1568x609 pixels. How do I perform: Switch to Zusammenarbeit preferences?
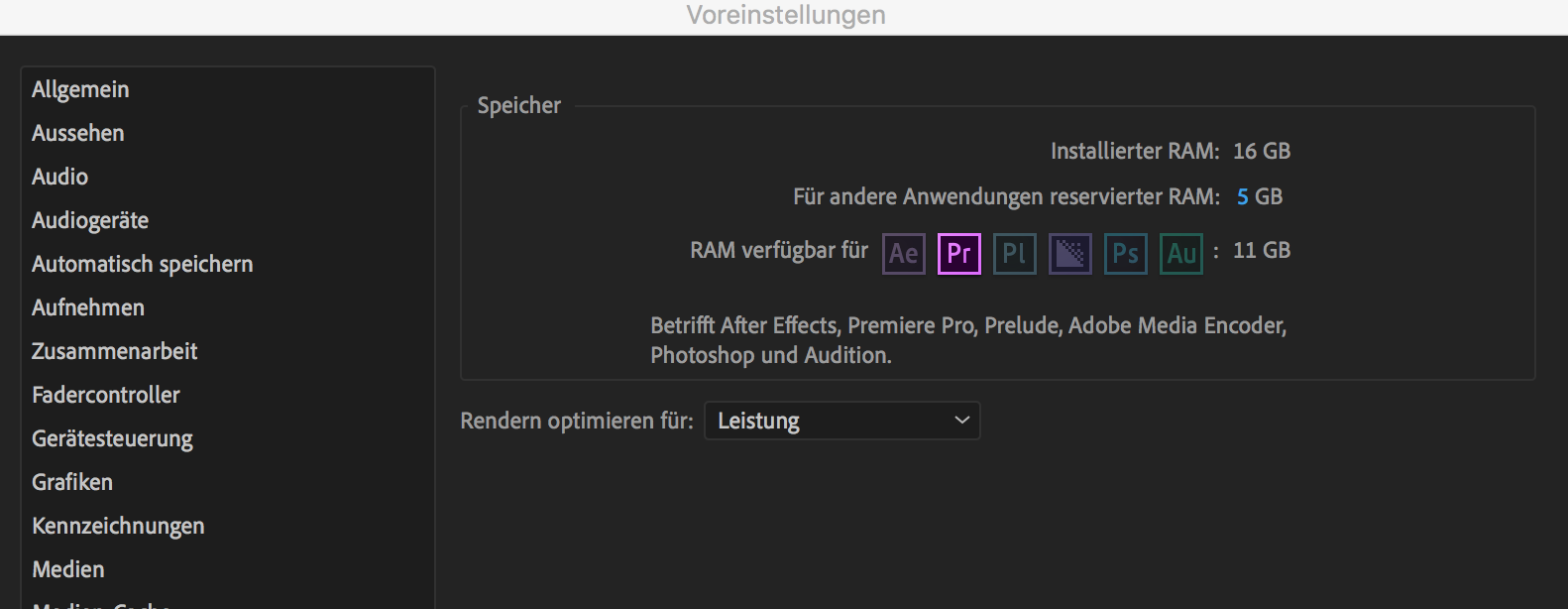(115, 351)
